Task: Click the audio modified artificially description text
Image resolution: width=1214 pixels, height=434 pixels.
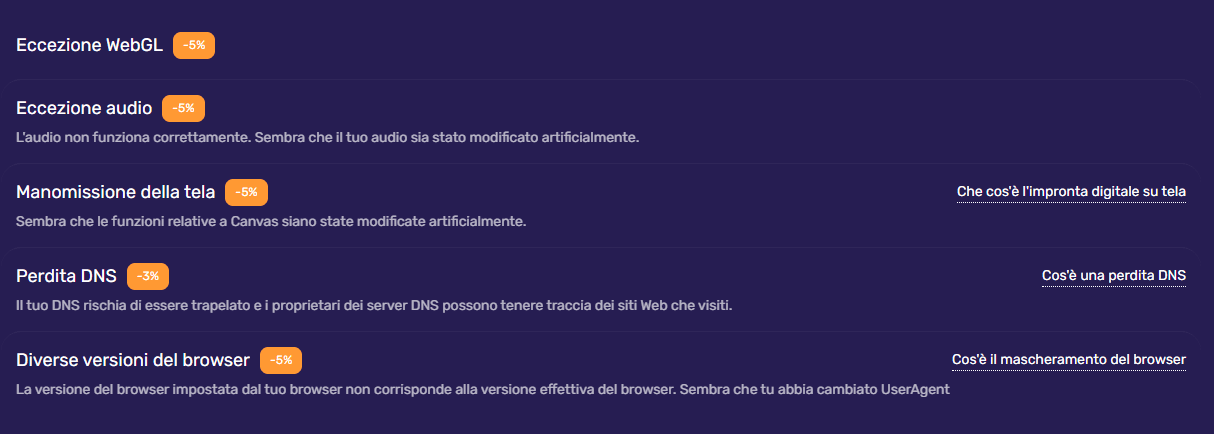Action: (x=327, y=136)
